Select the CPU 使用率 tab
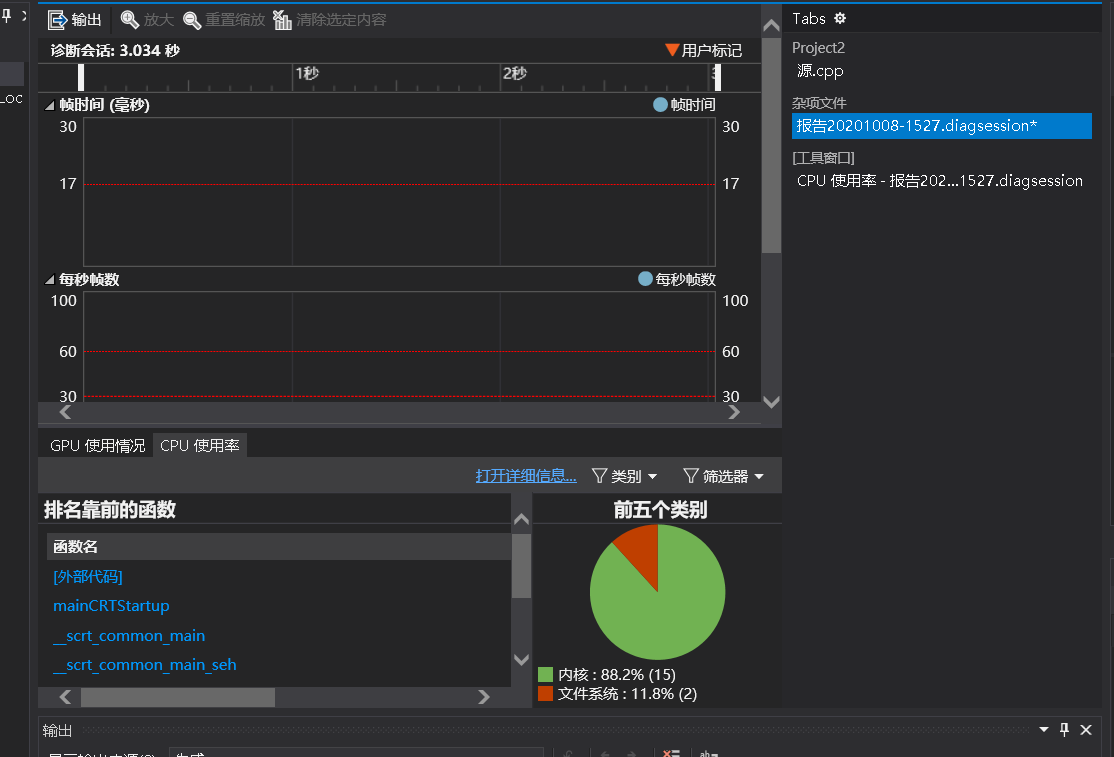This screenshot has width=1114, height=757. tap(199, 445)
